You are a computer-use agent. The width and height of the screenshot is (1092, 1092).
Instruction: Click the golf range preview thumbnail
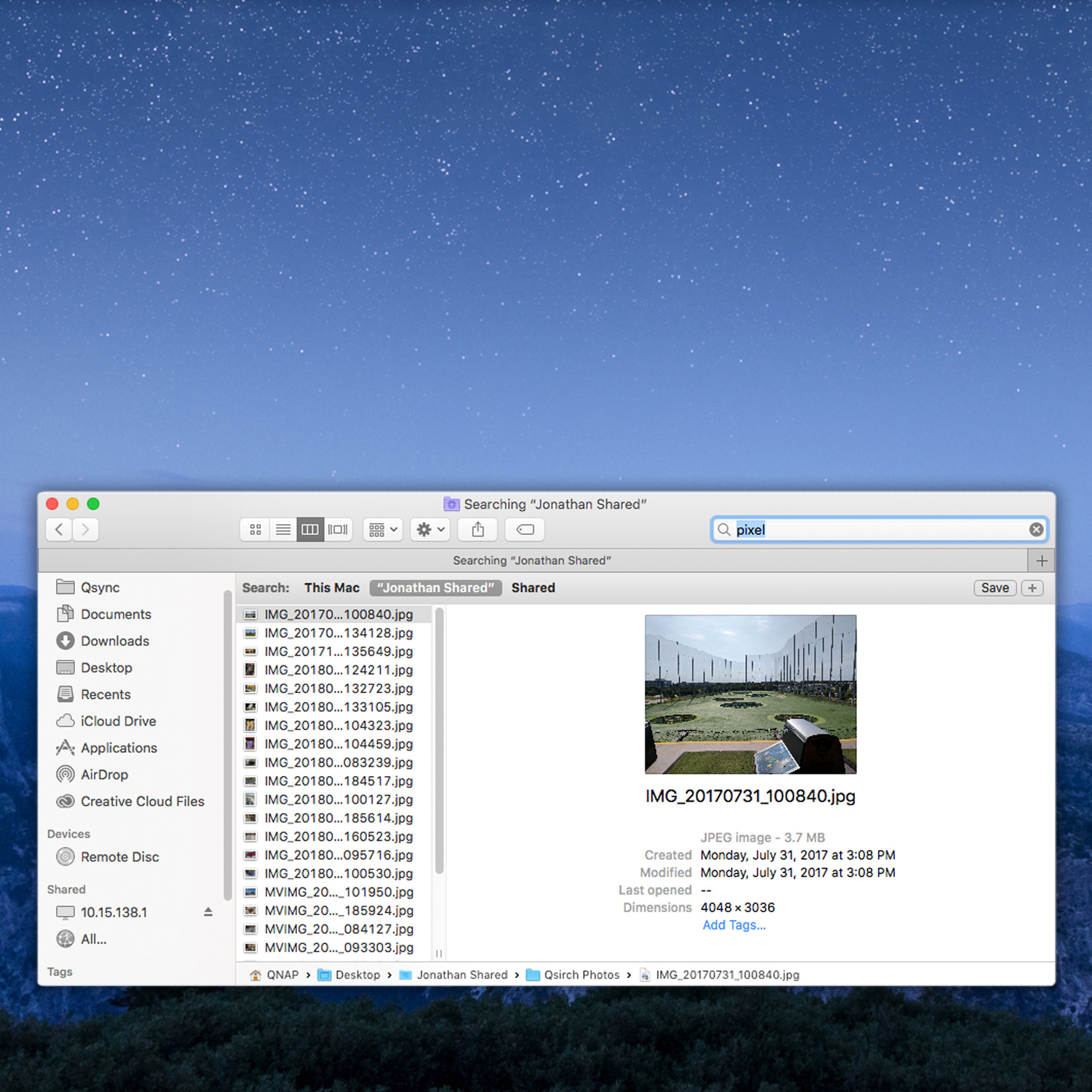click(751, 695)
